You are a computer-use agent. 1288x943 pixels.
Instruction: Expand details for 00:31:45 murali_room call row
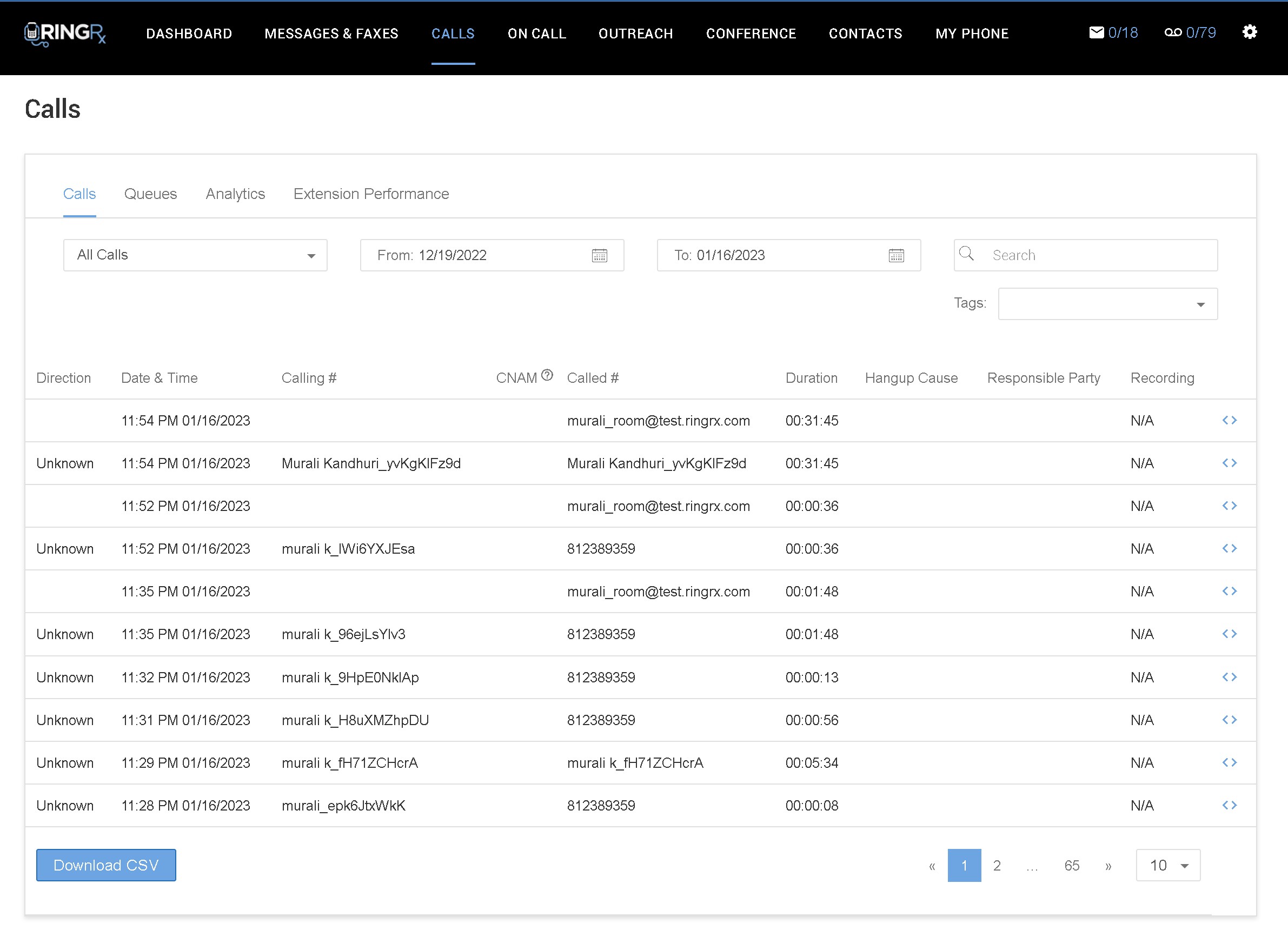pos(1229,421)
